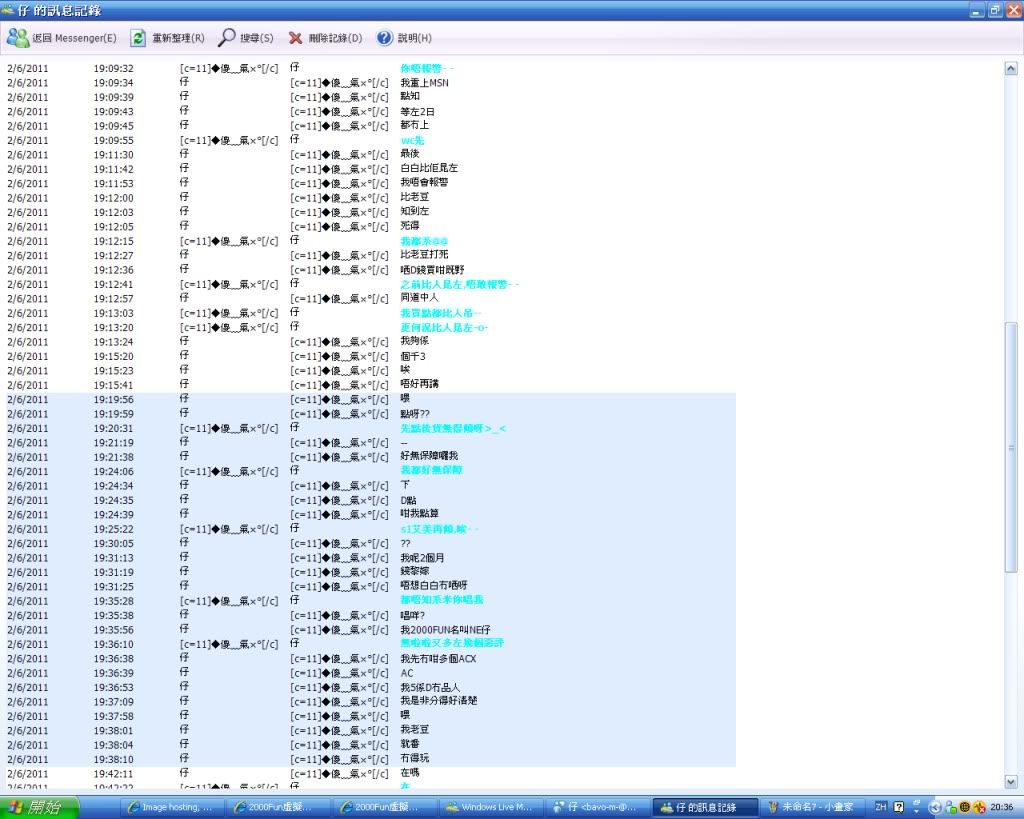The image size is (1024, 819).
Task: Click the system clock showing 20:36
Action: pos(1002,807)
